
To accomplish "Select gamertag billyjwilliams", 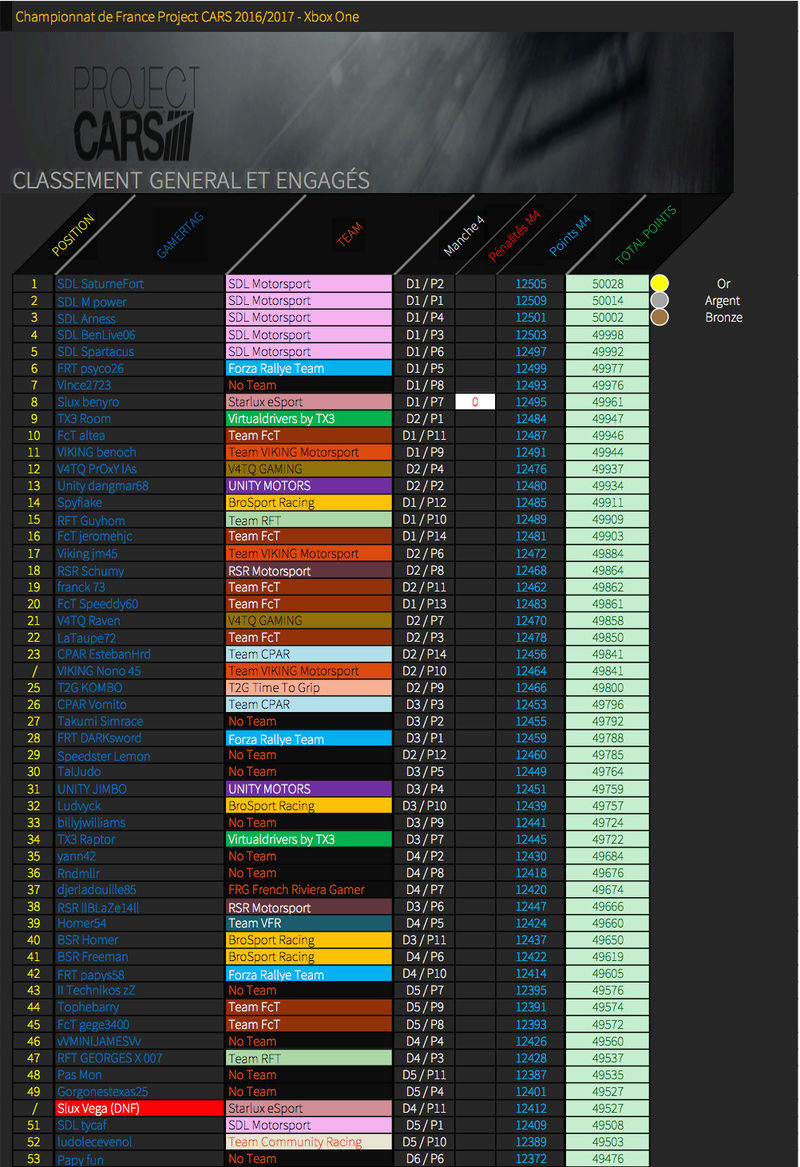I will [x=91, y=823].
